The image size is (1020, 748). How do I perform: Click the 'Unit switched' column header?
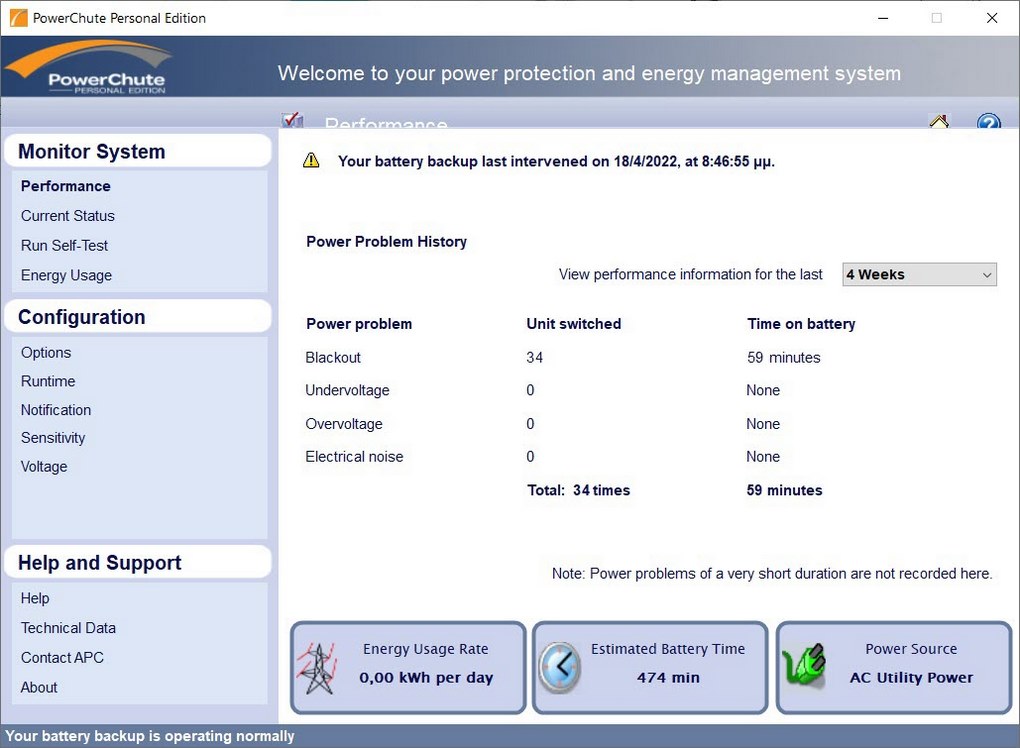click(574, 324)
